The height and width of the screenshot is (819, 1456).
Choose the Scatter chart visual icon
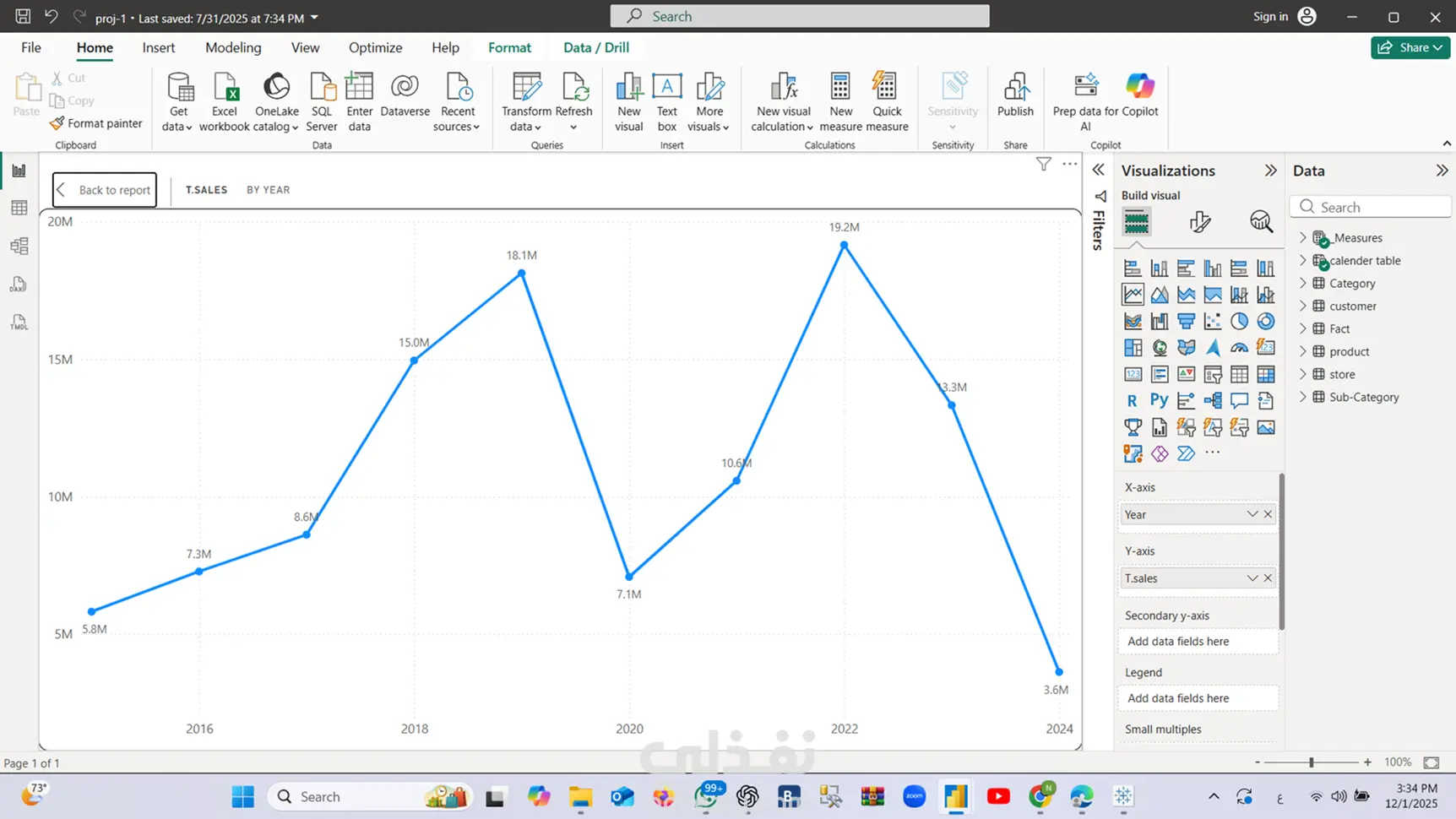1213,321
